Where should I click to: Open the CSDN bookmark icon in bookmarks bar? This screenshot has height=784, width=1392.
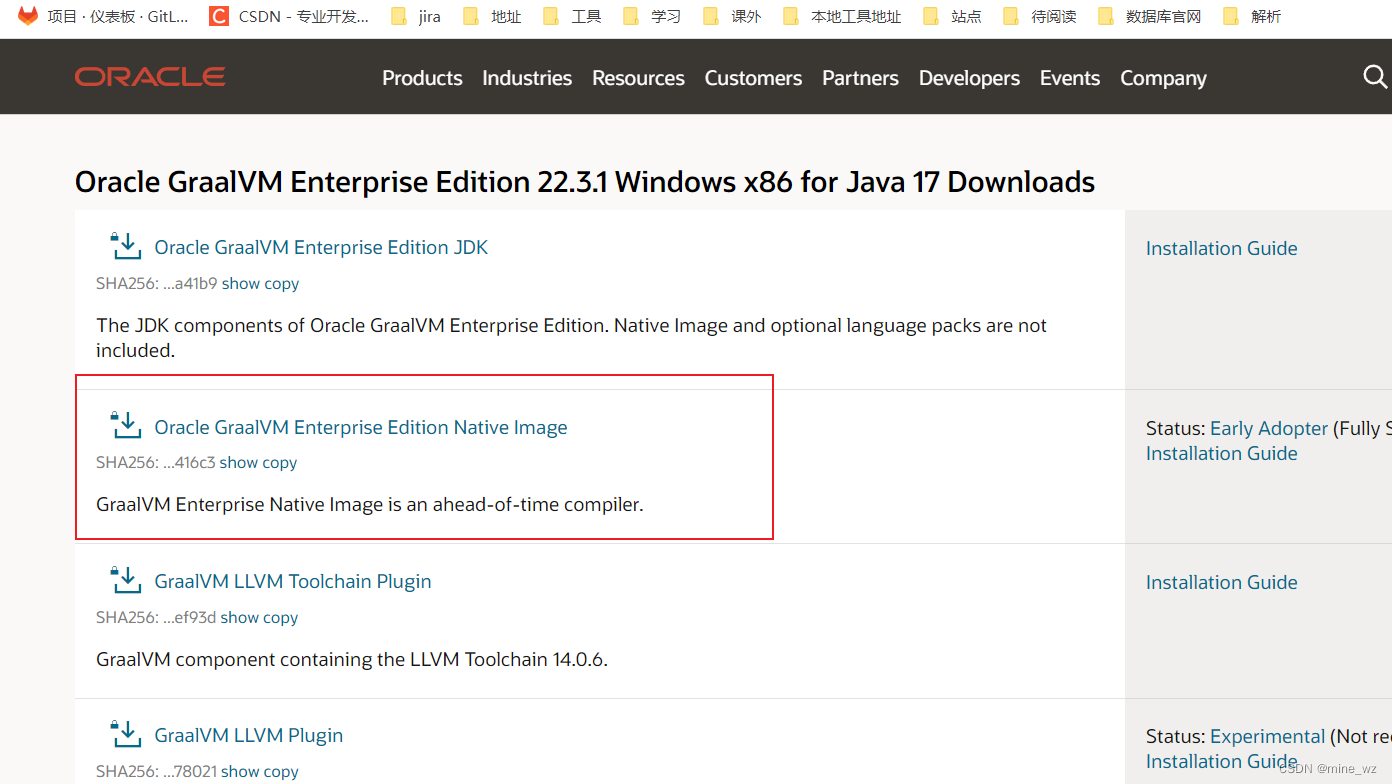(217, 15)
